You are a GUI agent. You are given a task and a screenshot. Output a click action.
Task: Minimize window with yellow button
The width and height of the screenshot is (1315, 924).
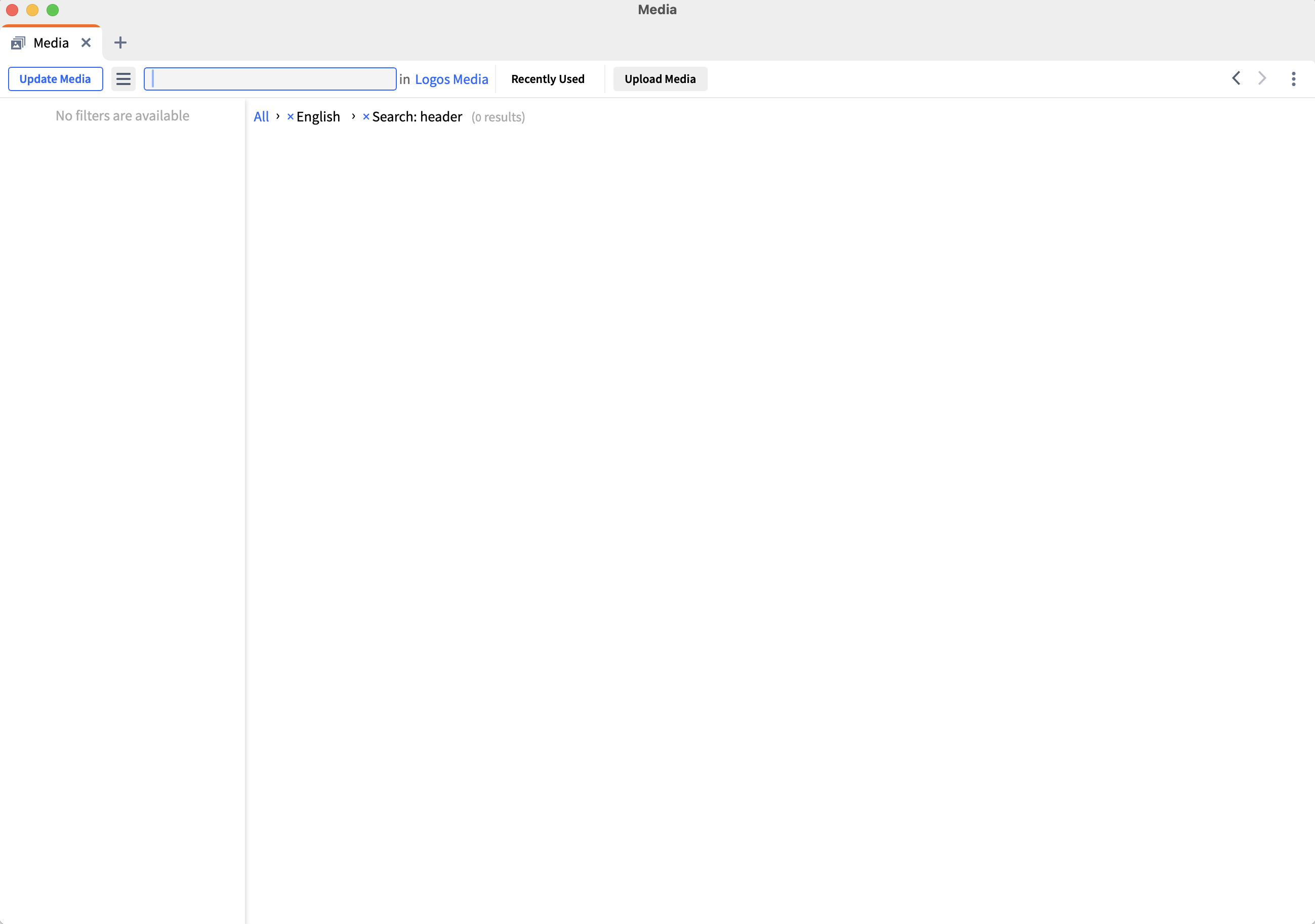tap(32, 10)
